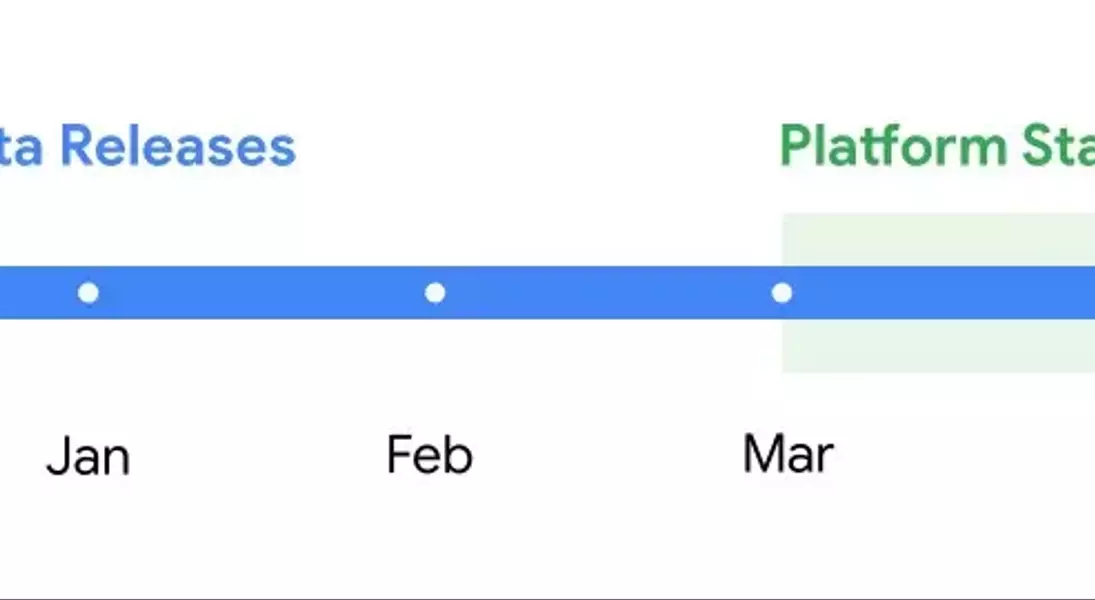Click the blue bar between Jan and Feb dots
This screenshot has width=1095, height=600.
point(262,293)
